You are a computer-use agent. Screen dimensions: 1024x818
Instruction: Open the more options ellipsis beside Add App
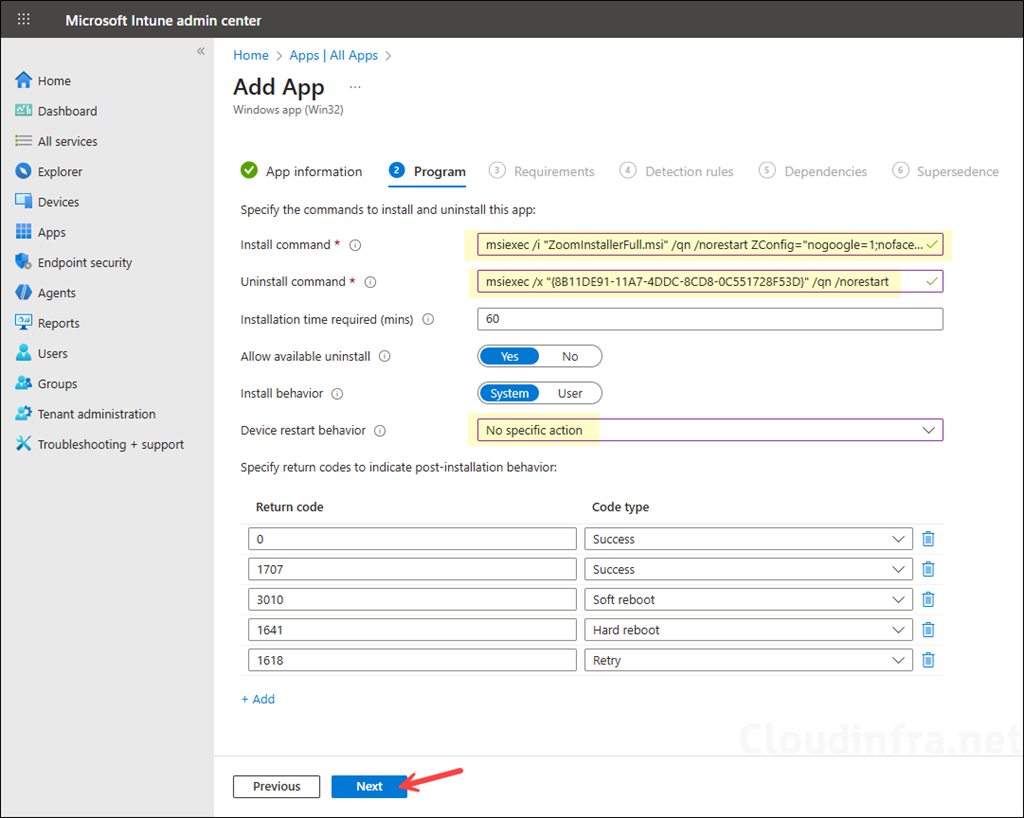point(355,87)
